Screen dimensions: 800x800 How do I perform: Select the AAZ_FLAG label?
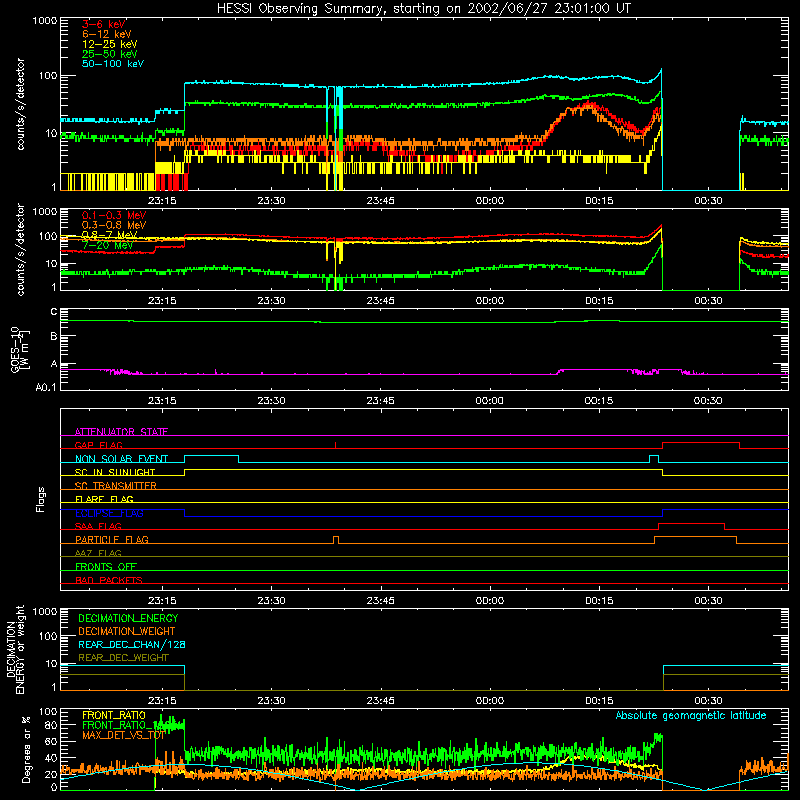pos(98,553)
